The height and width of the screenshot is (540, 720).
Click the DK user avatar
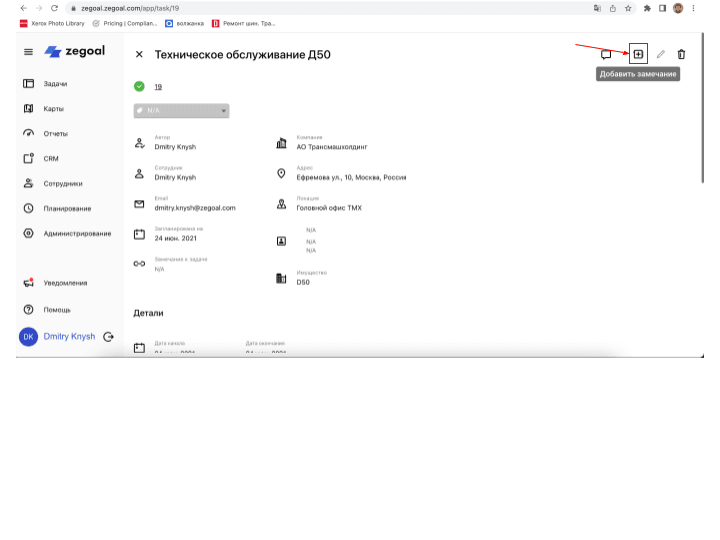coord(28,337)
